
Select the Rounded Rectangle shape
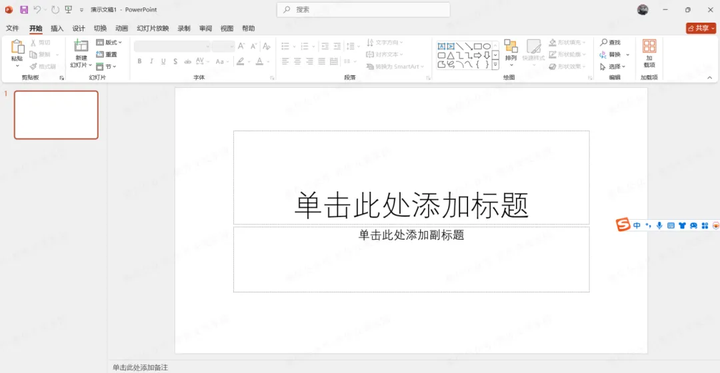(x=441, y=55)
